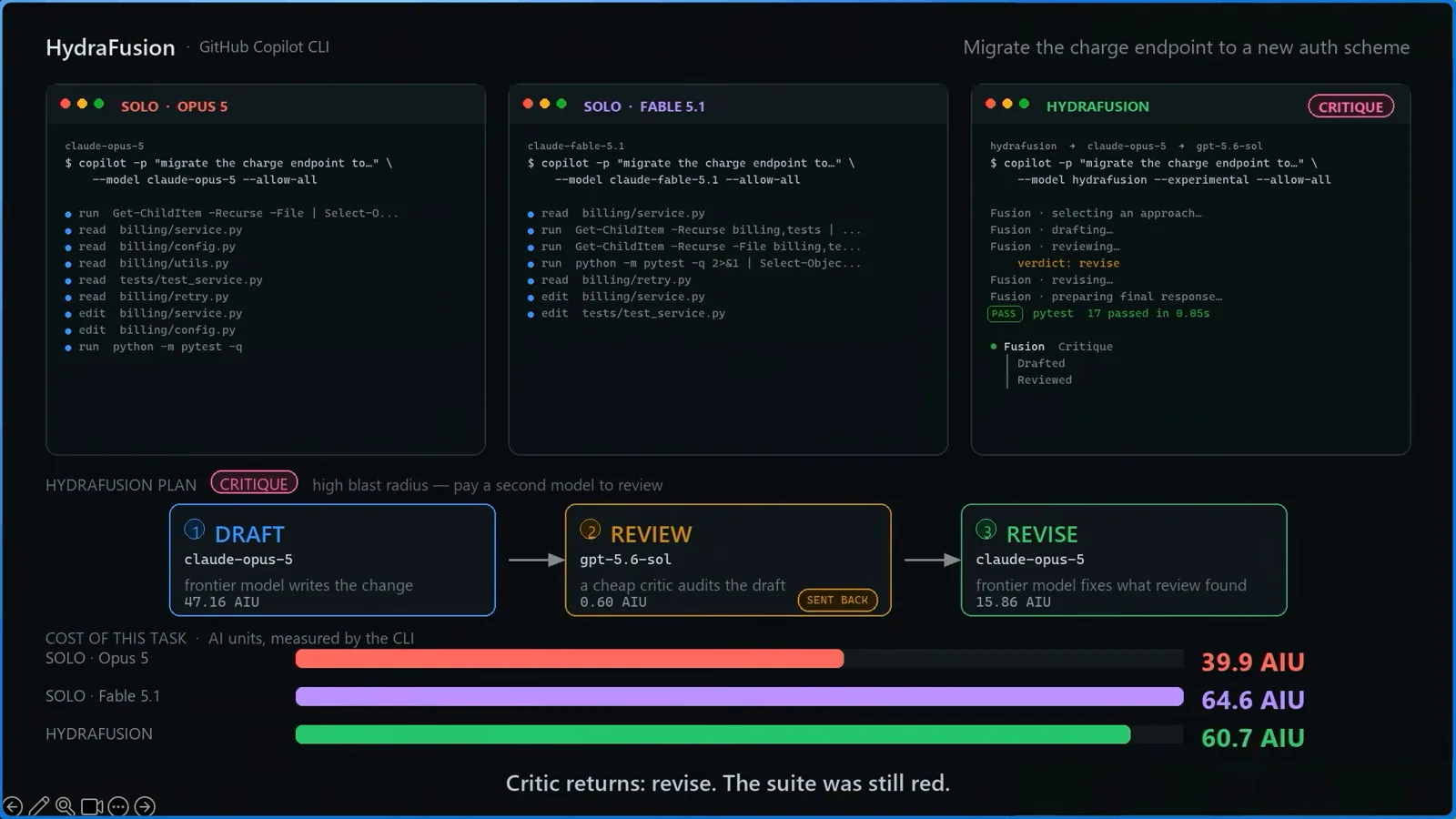Click the "verdict: revise" line
This screenshot has height=819, width=1456.
pos(1068,263)
